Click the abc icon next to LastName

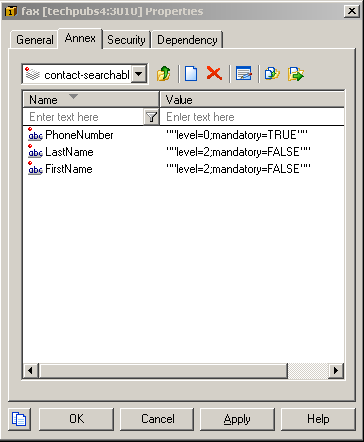click(x=35, y=151)
